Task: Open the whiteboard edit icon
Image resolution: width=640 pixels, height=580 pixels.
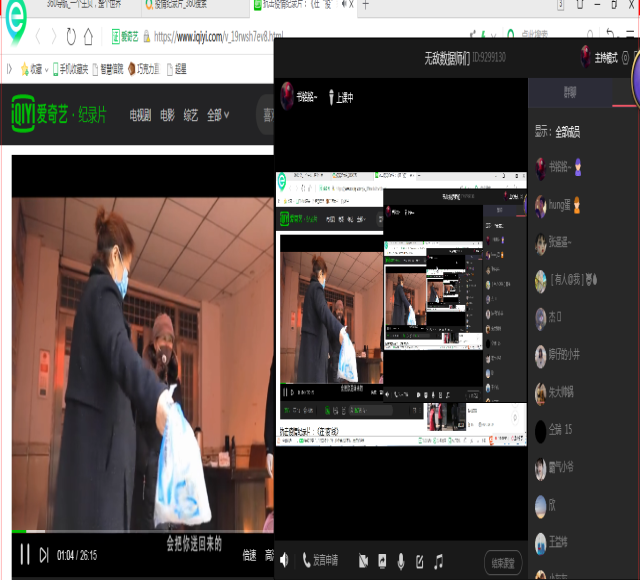Action: click(420, 561)
